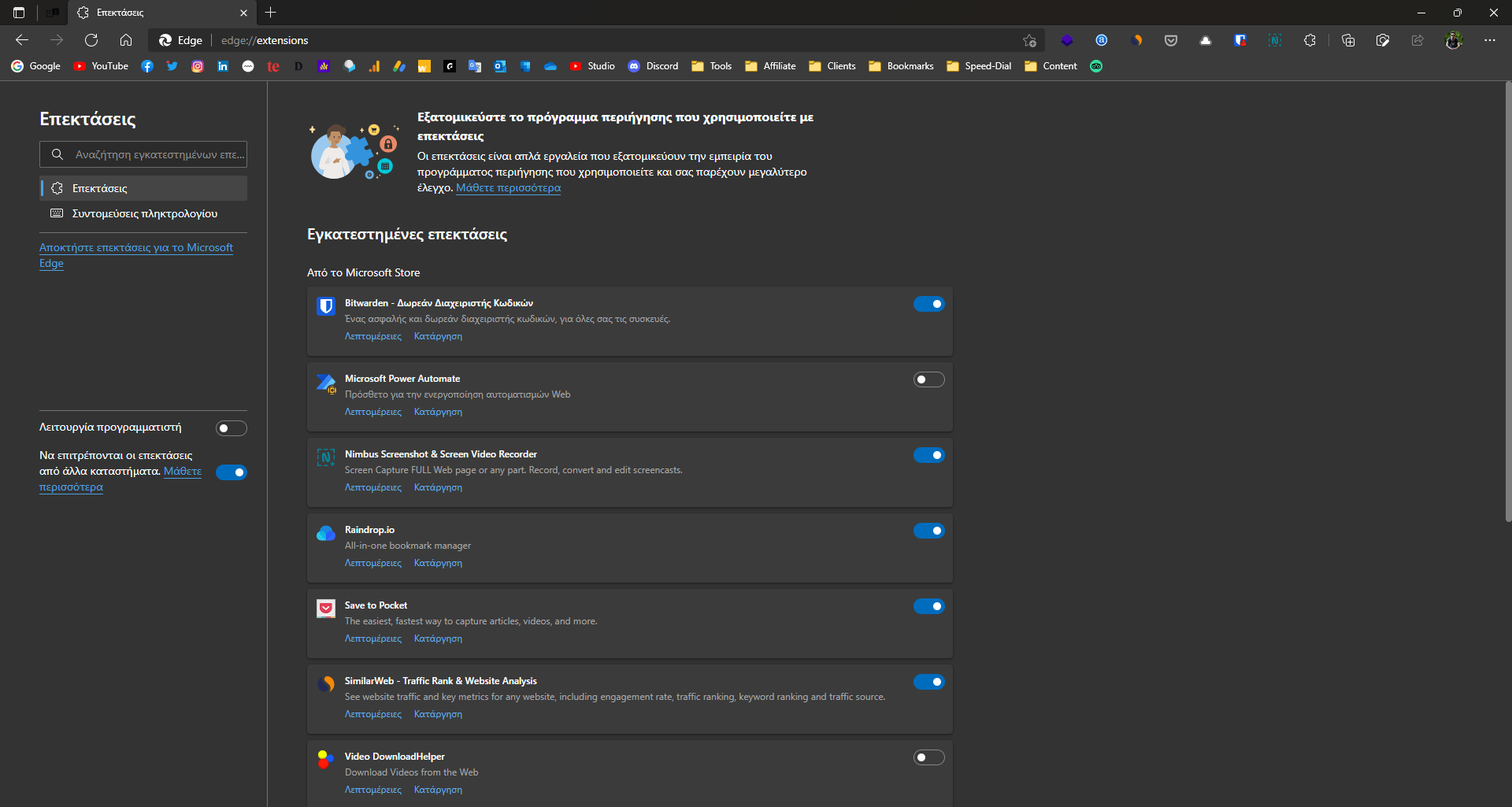Click the Collections toolbar icon
This screenshot has height=807, width=1512.
click(x=1348, y=40)
